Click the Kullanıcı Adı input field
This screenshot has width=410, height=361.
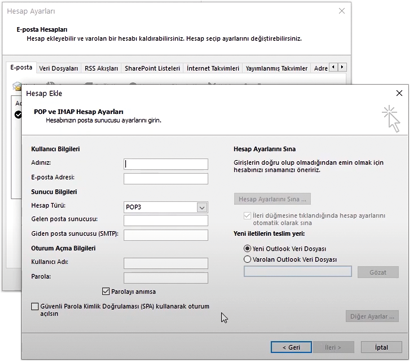[166, 263]
